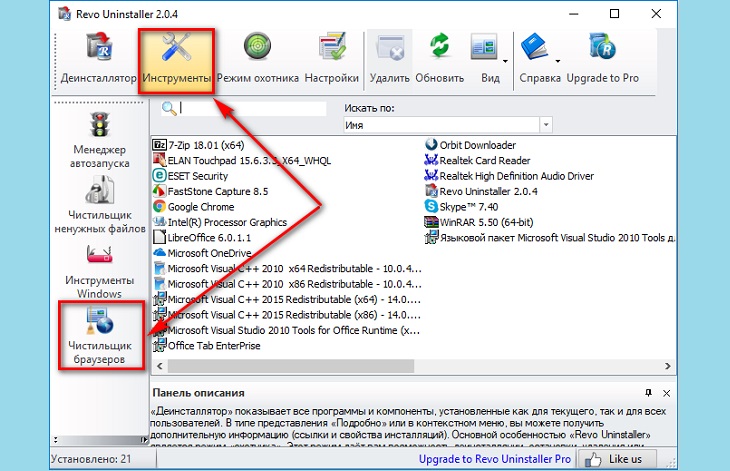This screenshot has height=471, width=730.
Task: Click Установлено: 21 status text
Action: 91,459
